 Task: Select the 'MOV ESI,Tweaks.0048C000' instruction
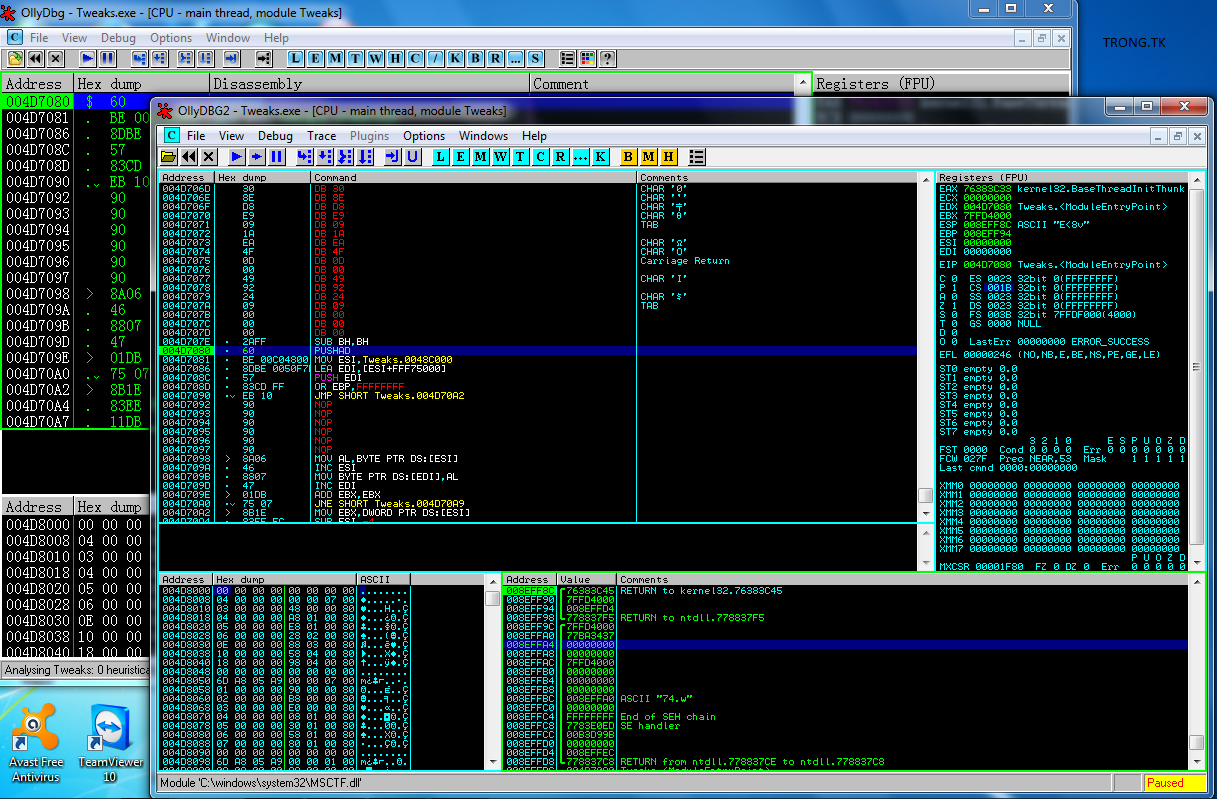tap(382, 360)
